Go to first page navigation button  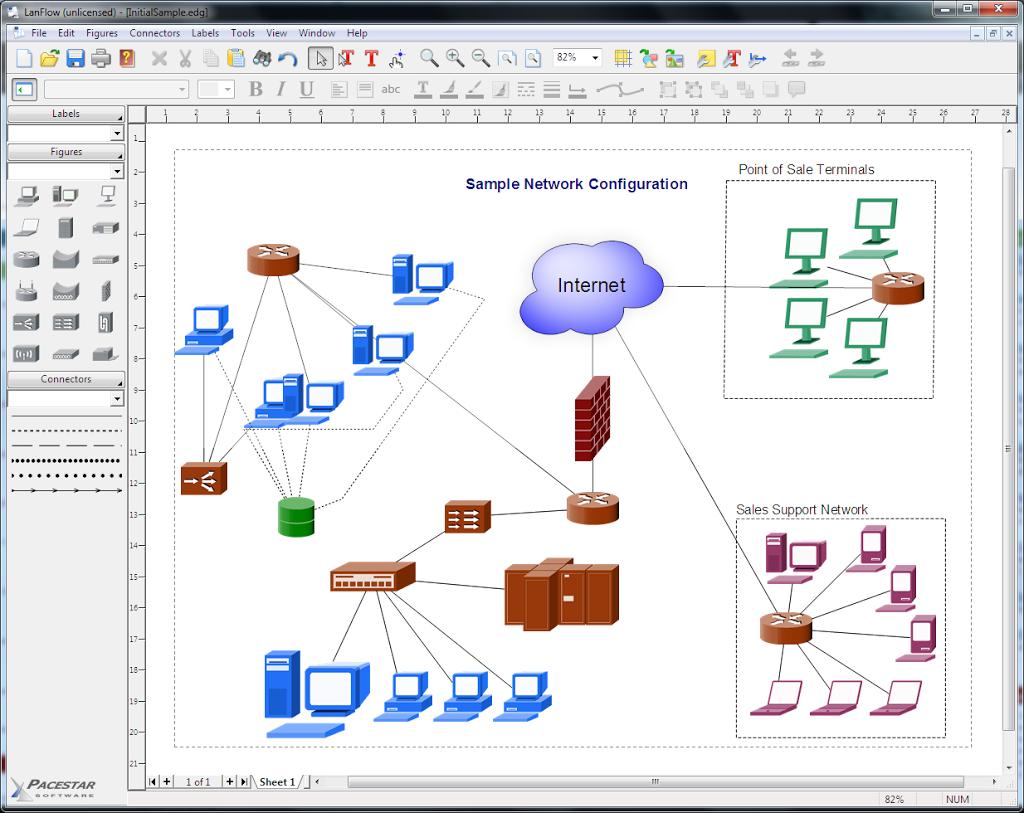(152, 782)
